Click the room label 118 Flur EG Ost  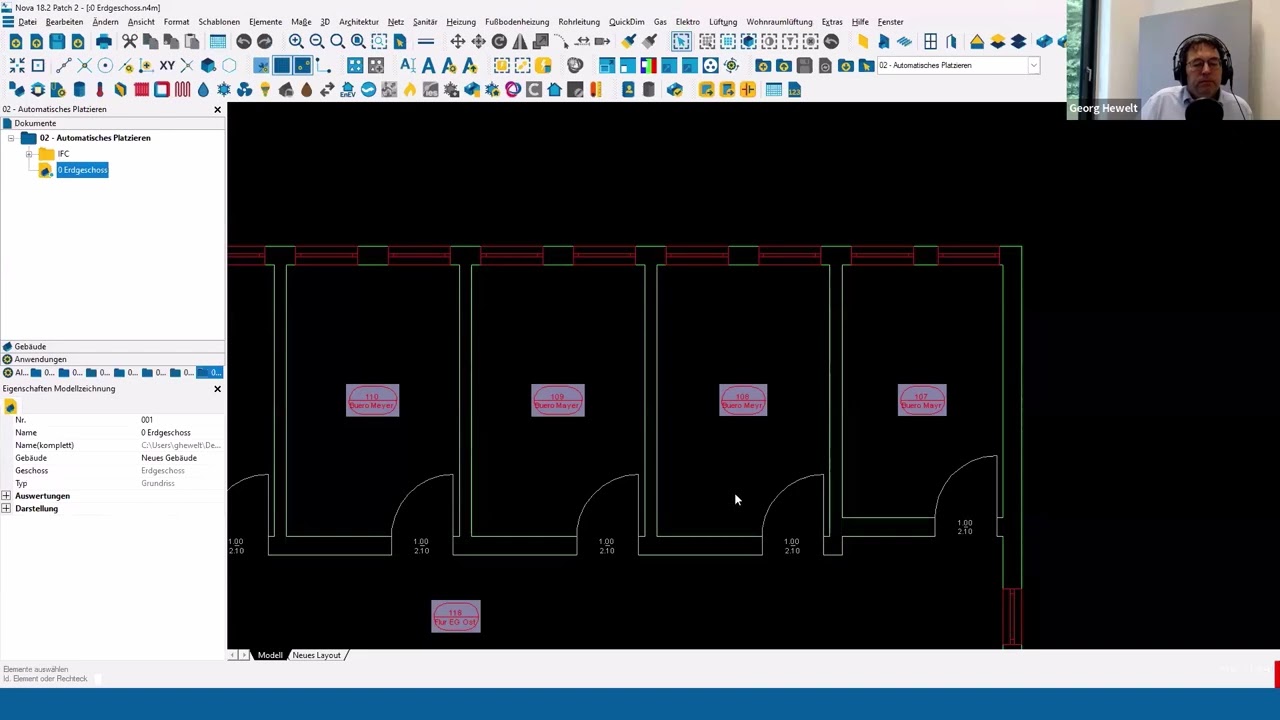click(x=456, y=616)
